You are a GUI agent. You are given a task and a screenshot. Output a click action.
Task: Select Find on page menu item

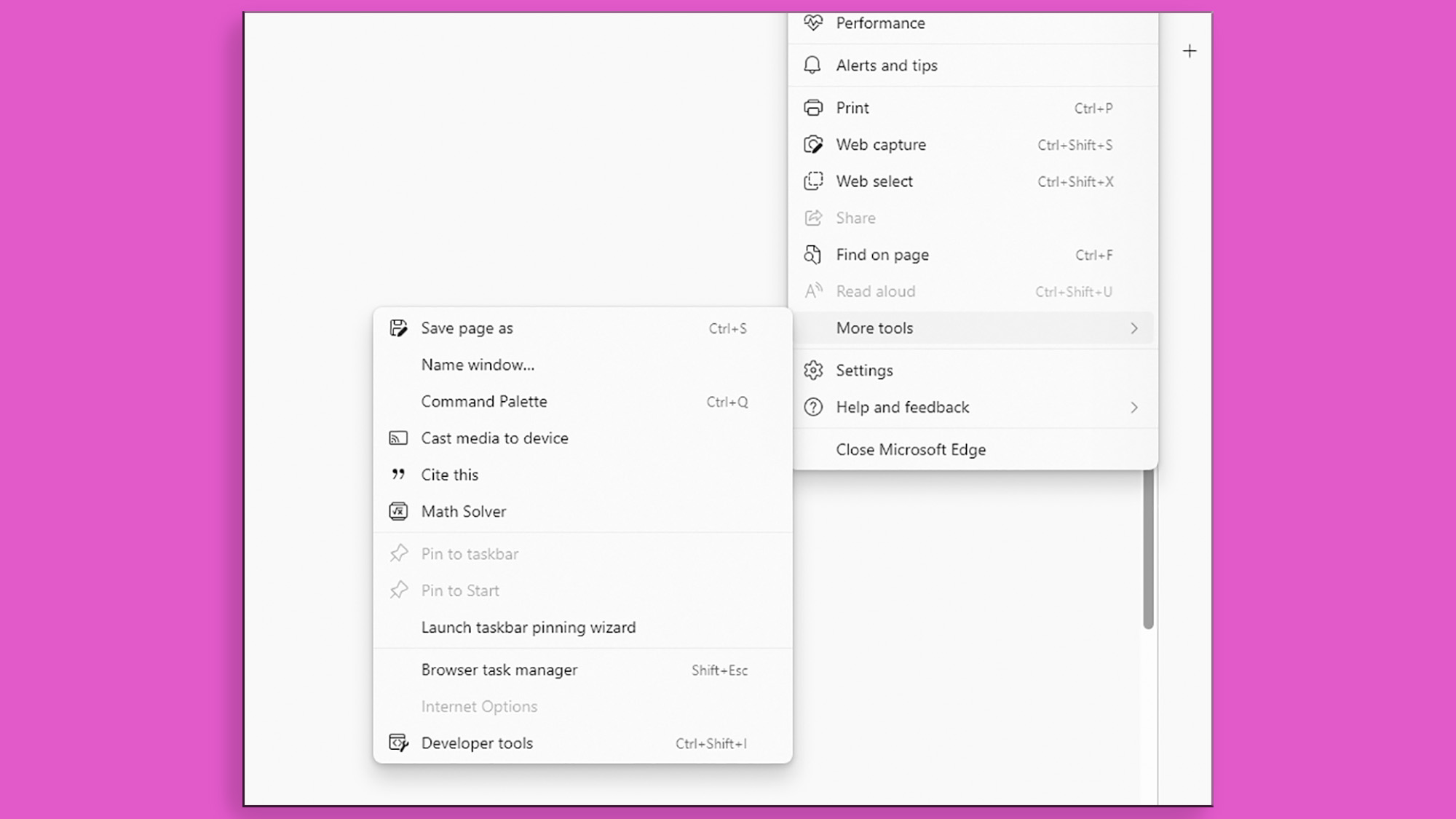point(882,255)
